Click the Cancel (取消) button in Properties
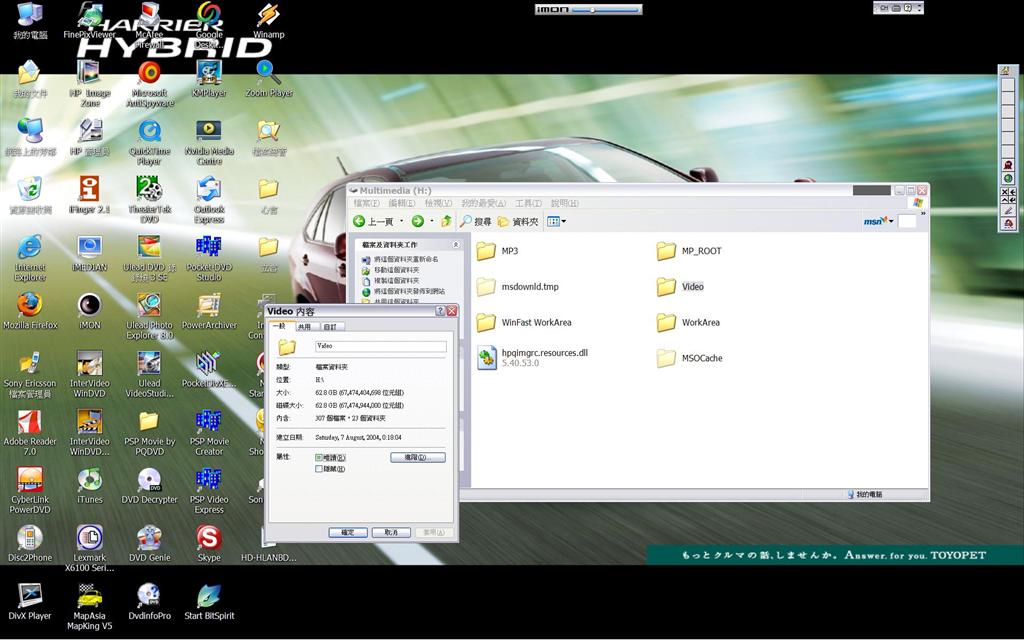The width and height of the screenshot is (1024, 640). pyautogui.click(x=391, y=532)
